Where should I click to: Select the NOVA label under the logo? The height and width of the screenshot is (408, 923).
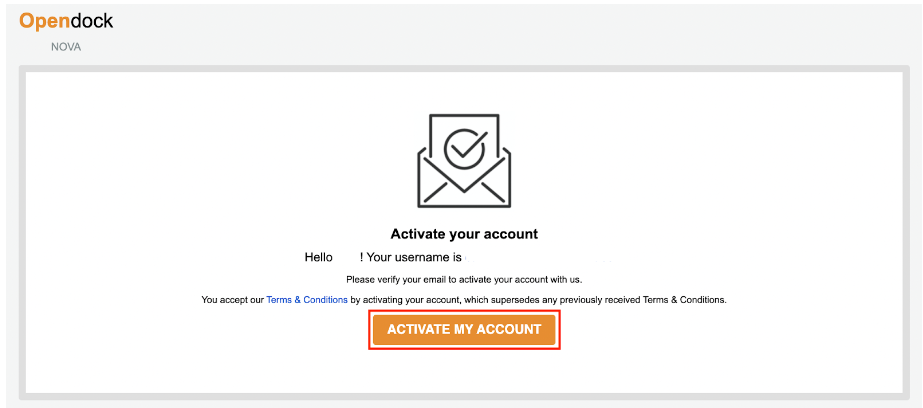[x=66, y=47]
